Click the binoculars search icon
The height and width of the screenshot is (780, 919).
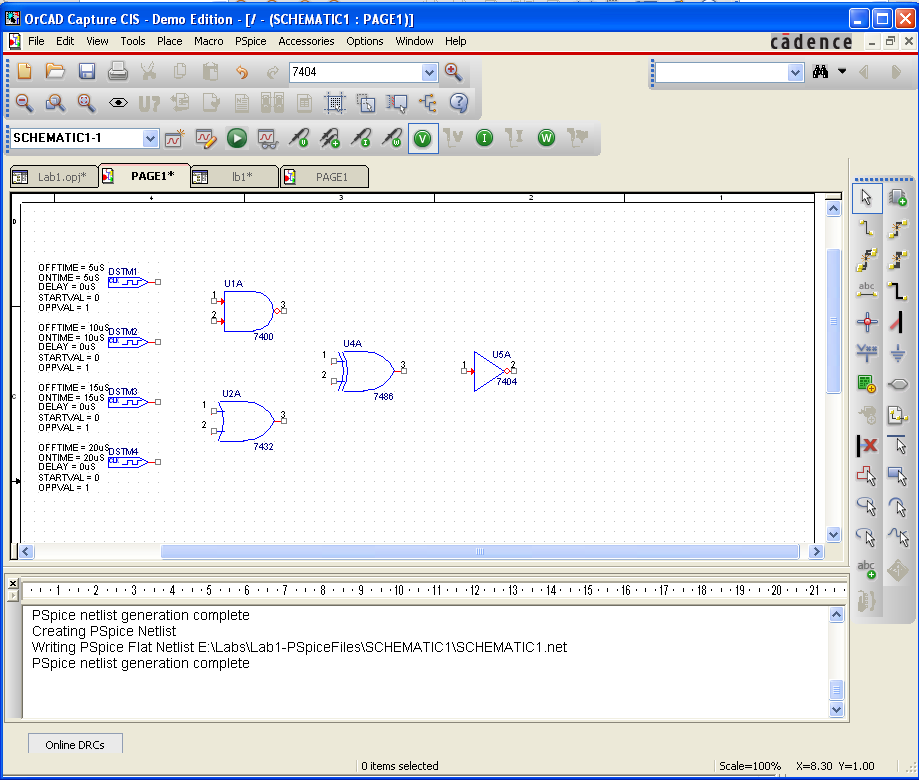tap(820, 72)
